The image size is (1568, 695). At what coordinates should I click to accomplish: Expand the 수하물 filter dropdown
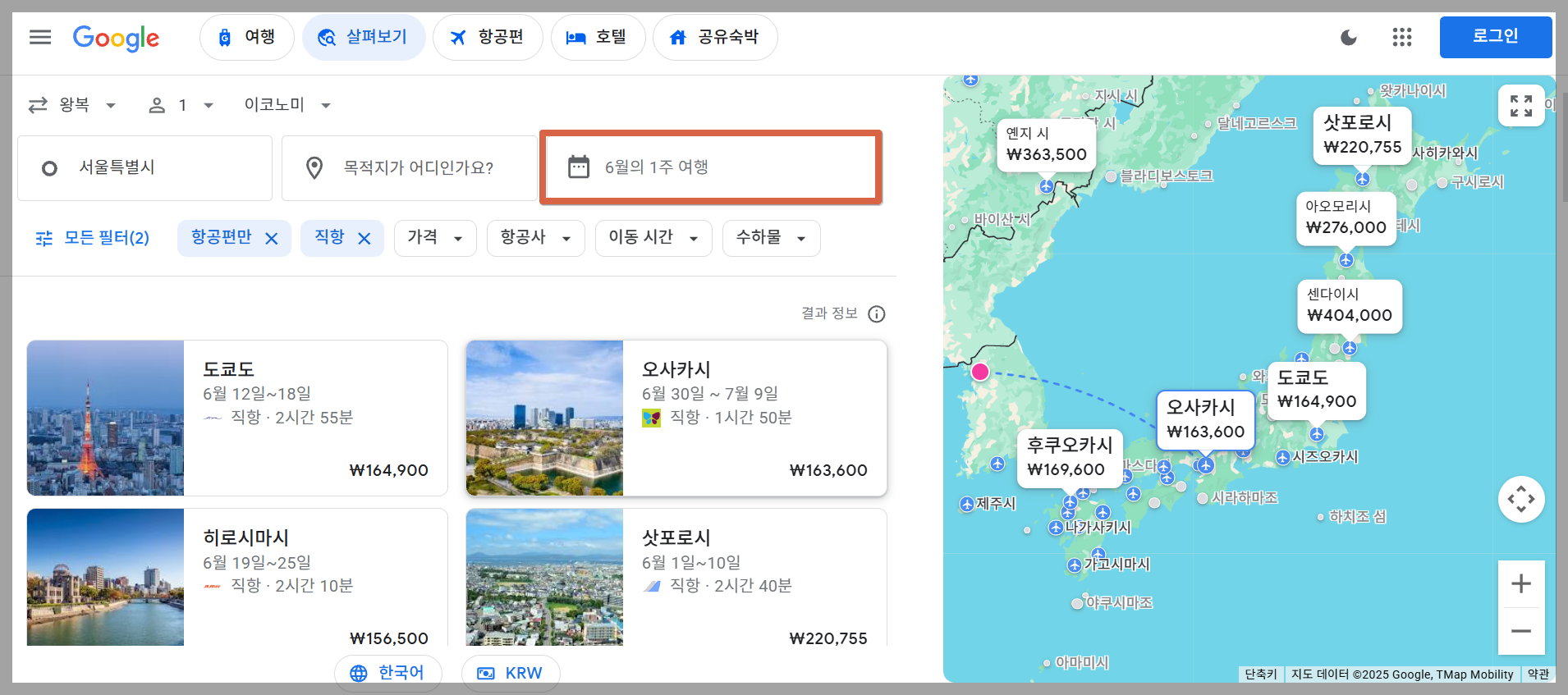(x=772, y=238)
